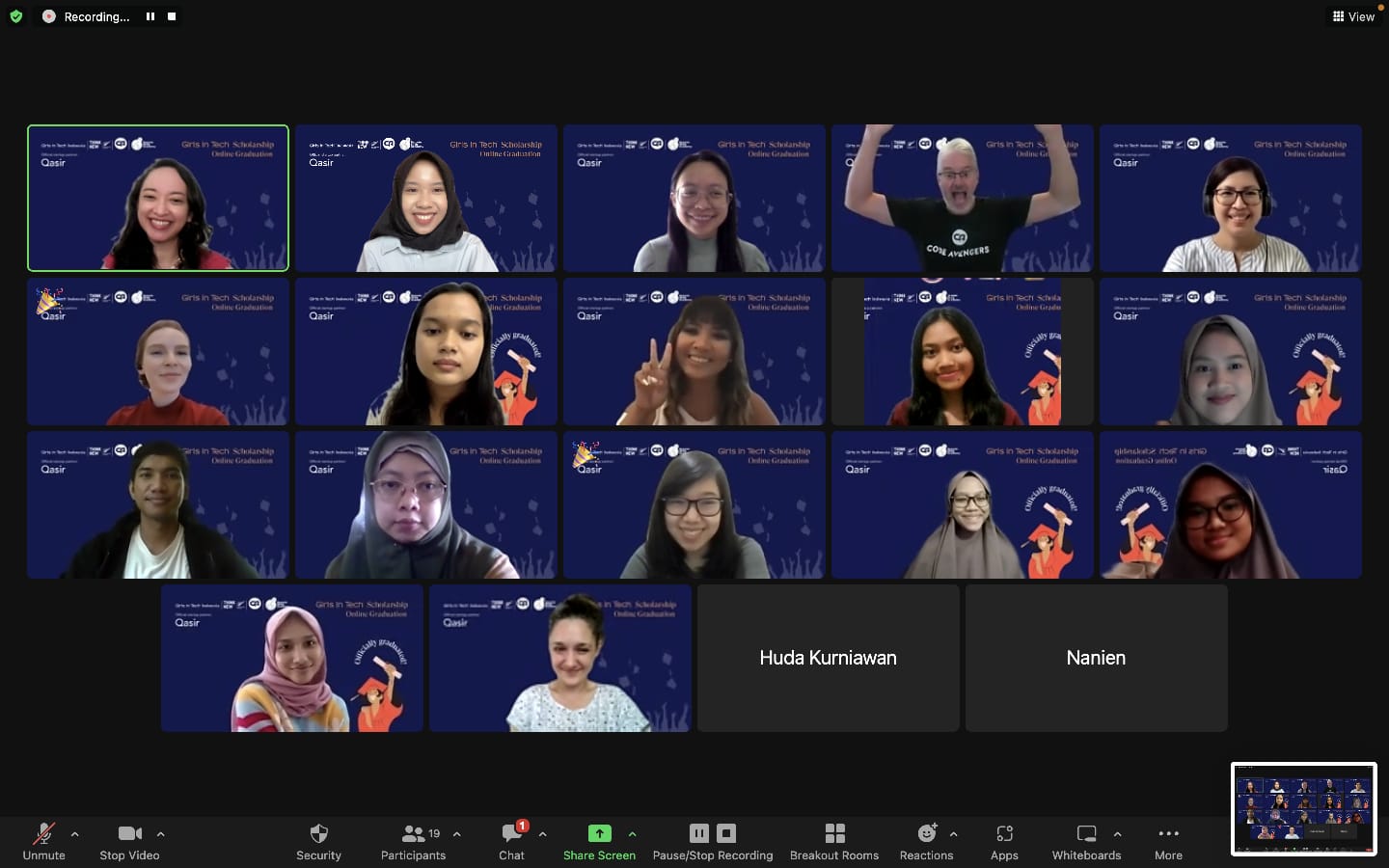1389x868 pixels.
Task: Mute the microphone using the Unmute icon
Action: click(x=43, y=833)
